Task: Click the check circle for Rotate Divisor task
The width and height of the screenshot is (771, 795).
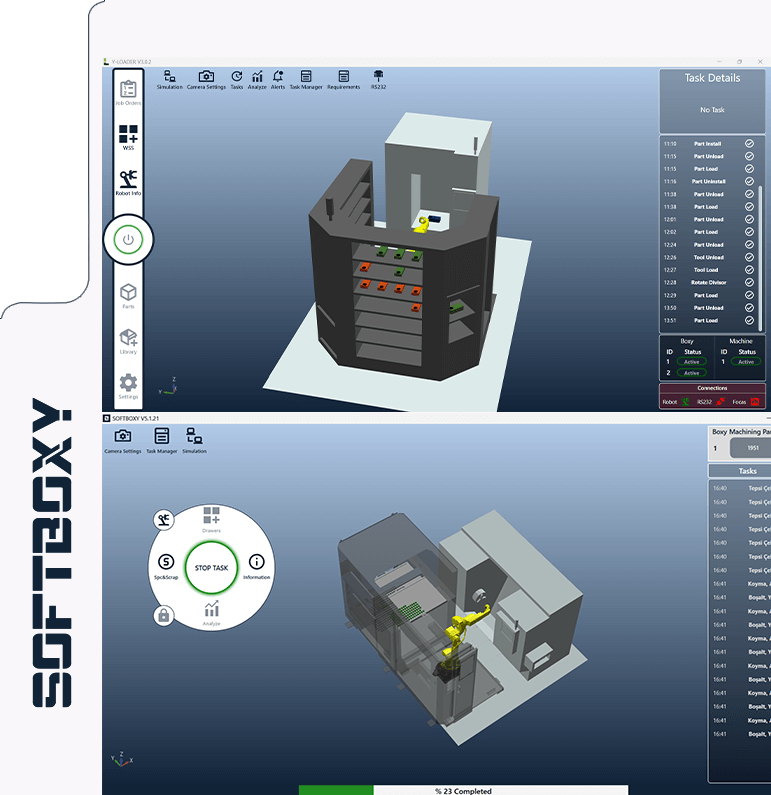Action: pyautogui.click(x=749, y=283)
